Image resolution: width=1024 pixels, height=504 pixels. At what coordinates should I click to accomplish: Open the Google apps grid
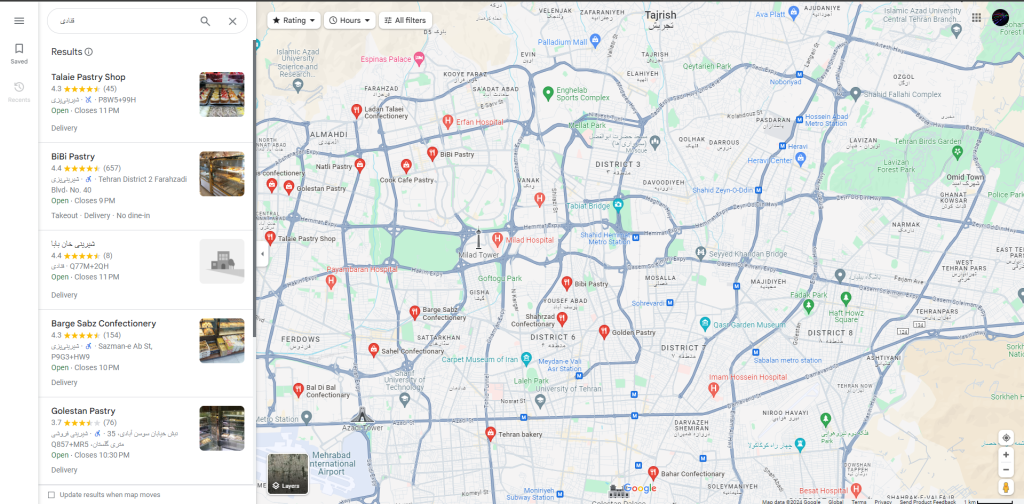(976, 18)
